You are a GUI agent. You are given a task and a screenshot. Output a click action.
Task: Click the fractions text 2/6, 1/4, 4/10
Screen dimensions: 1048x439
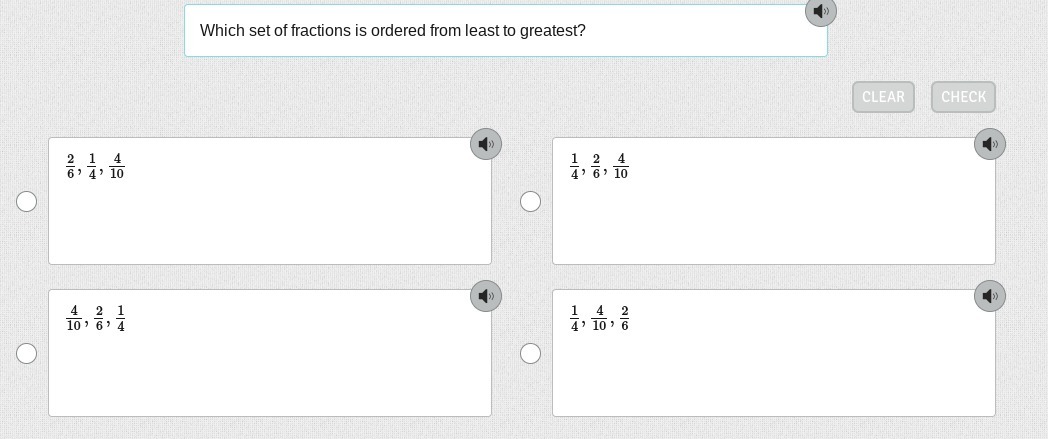pos(95,166)
